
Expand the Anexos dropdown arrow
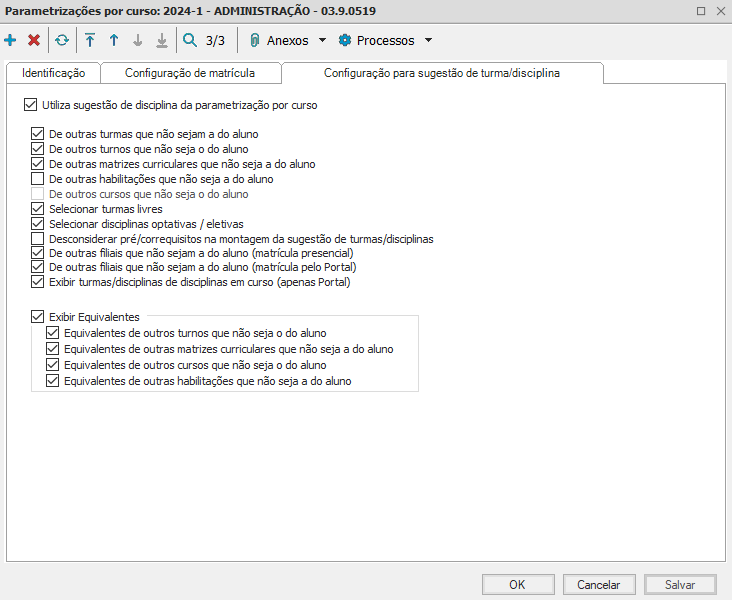(x=322, y=41)
